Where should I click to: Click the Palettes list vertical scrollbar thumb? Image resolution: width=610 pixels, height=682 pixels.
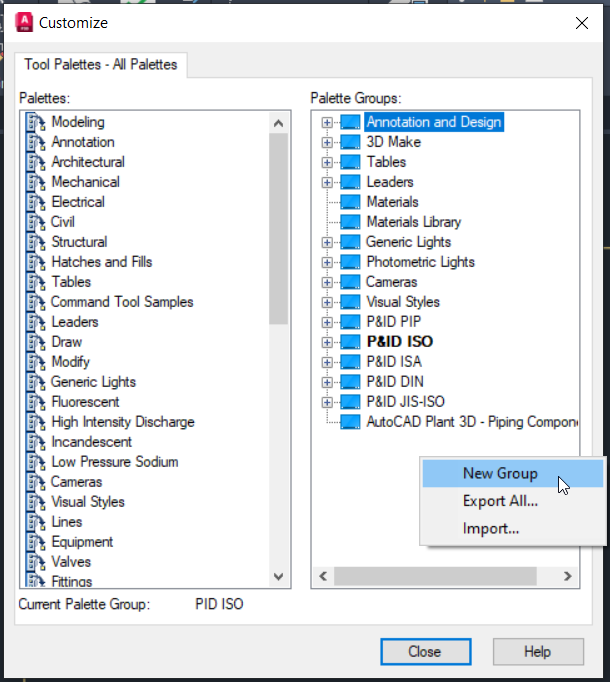pyautogui.click(x=278, y=229)
